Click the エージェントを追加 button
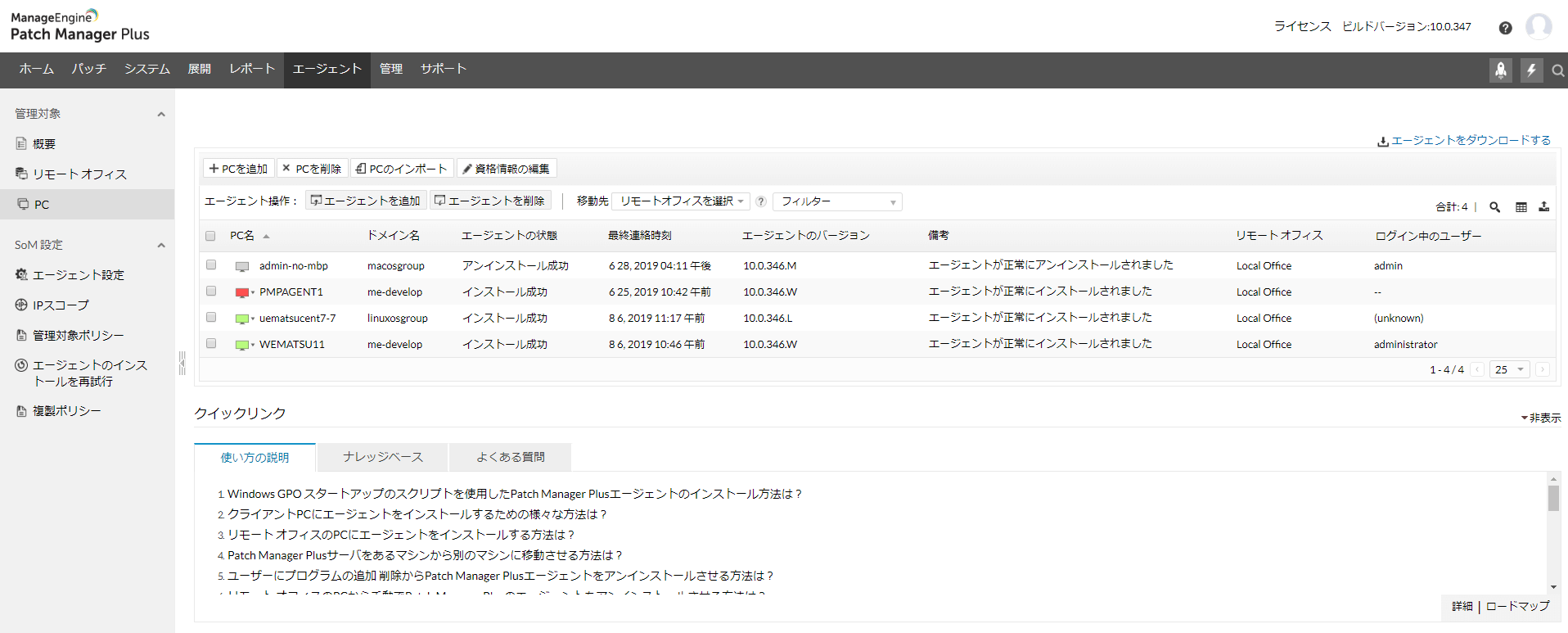Viewport: 1568px width, 633px height. (x=365, y=201)
